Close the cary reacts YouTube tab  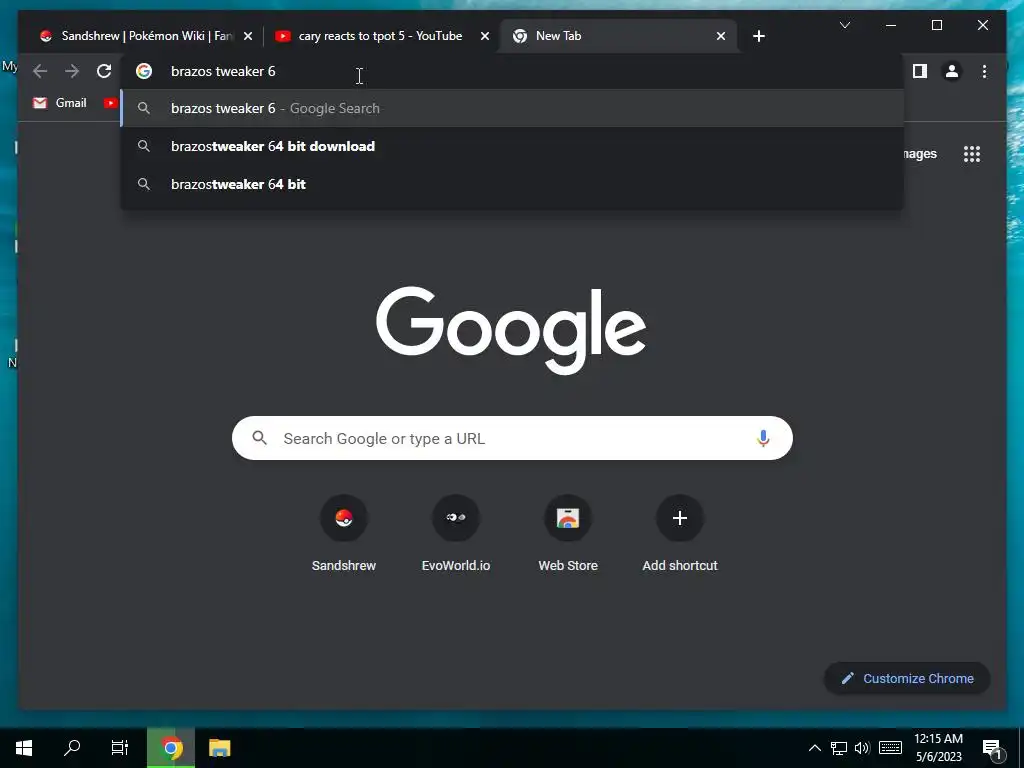point(485,37)
